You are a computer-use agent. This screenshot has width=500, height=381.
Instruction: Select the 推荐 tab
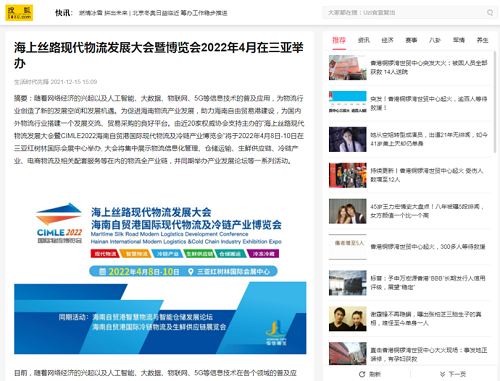coord(339,40)
